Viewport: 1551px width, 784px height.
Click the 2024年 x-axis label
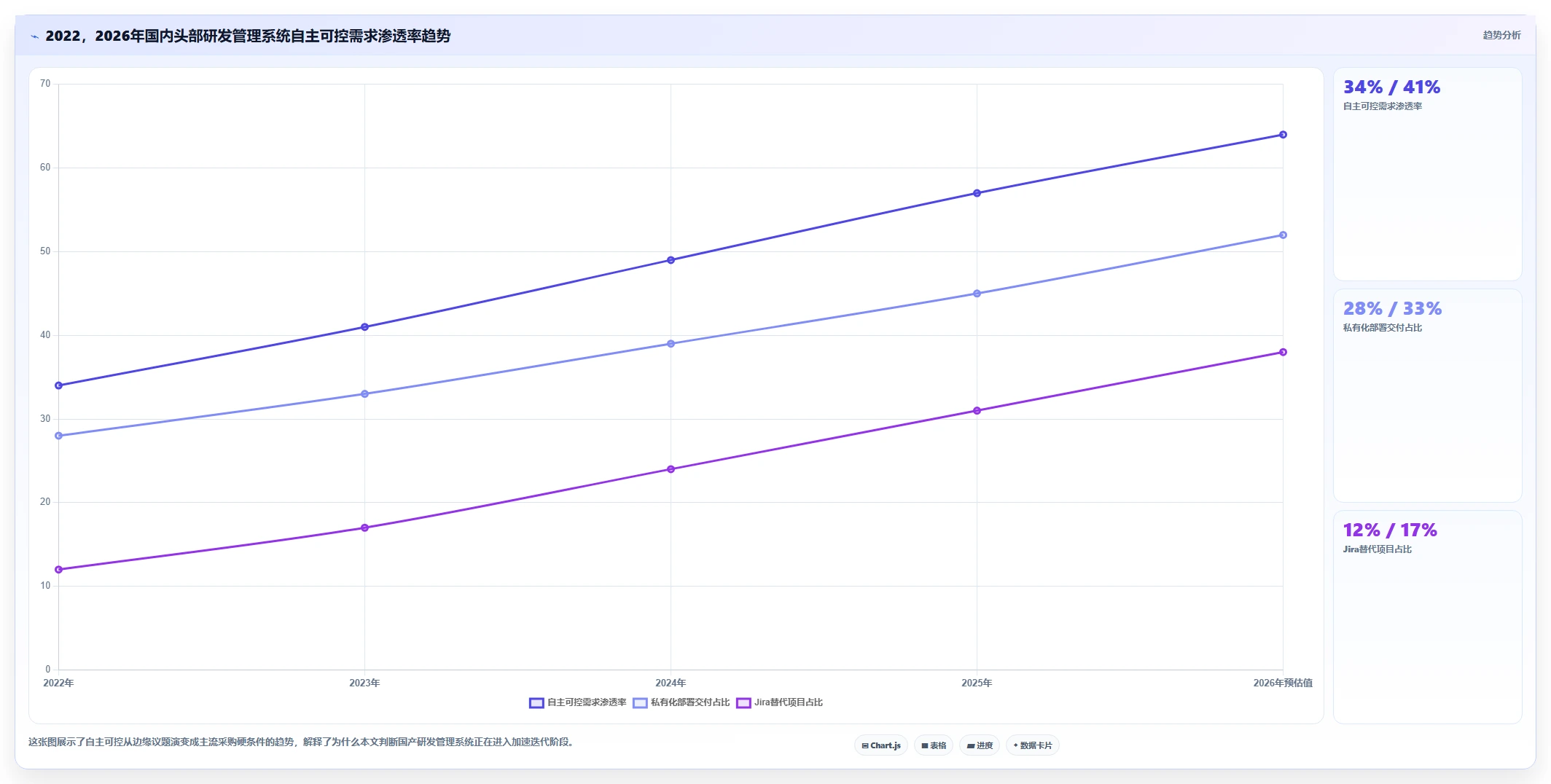click(671, 683)
